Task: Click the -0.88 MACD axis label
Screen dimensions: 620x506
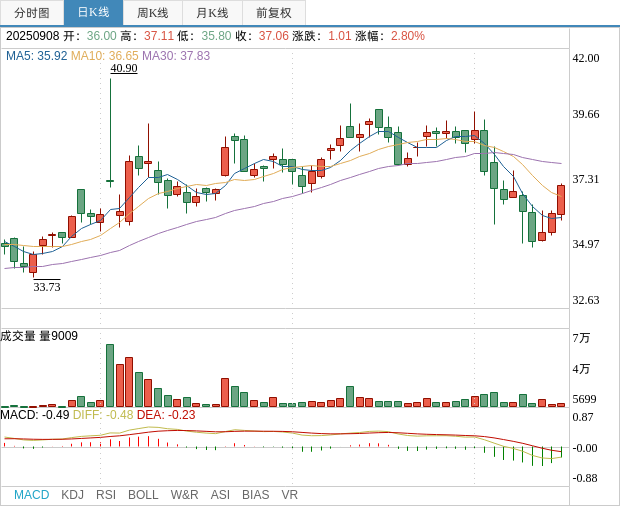Action: point(584,478)
